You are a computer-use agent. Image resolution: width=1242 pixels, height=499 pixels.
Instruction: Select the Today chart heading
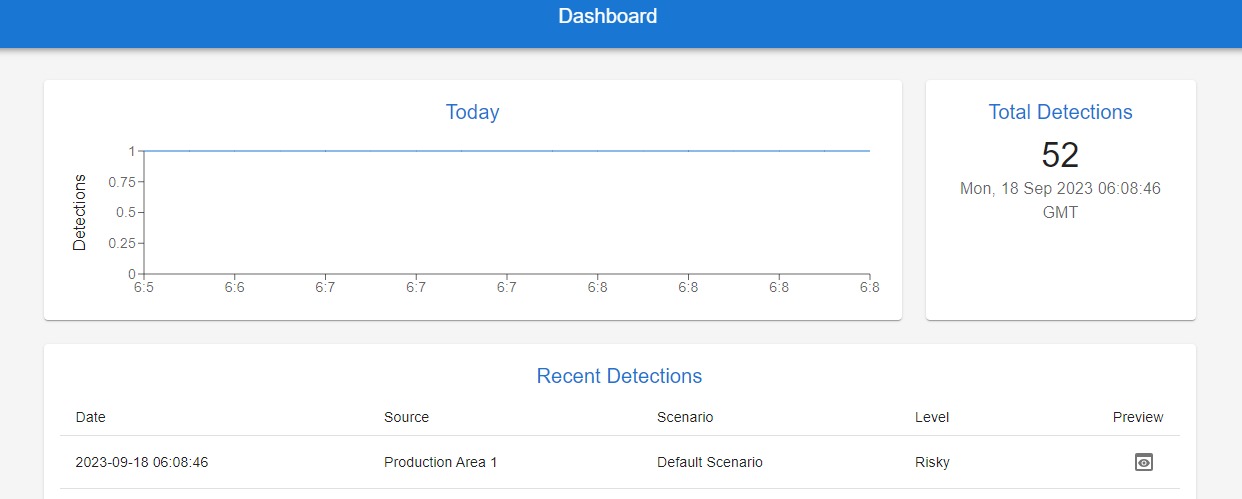[x=472, y=112]
